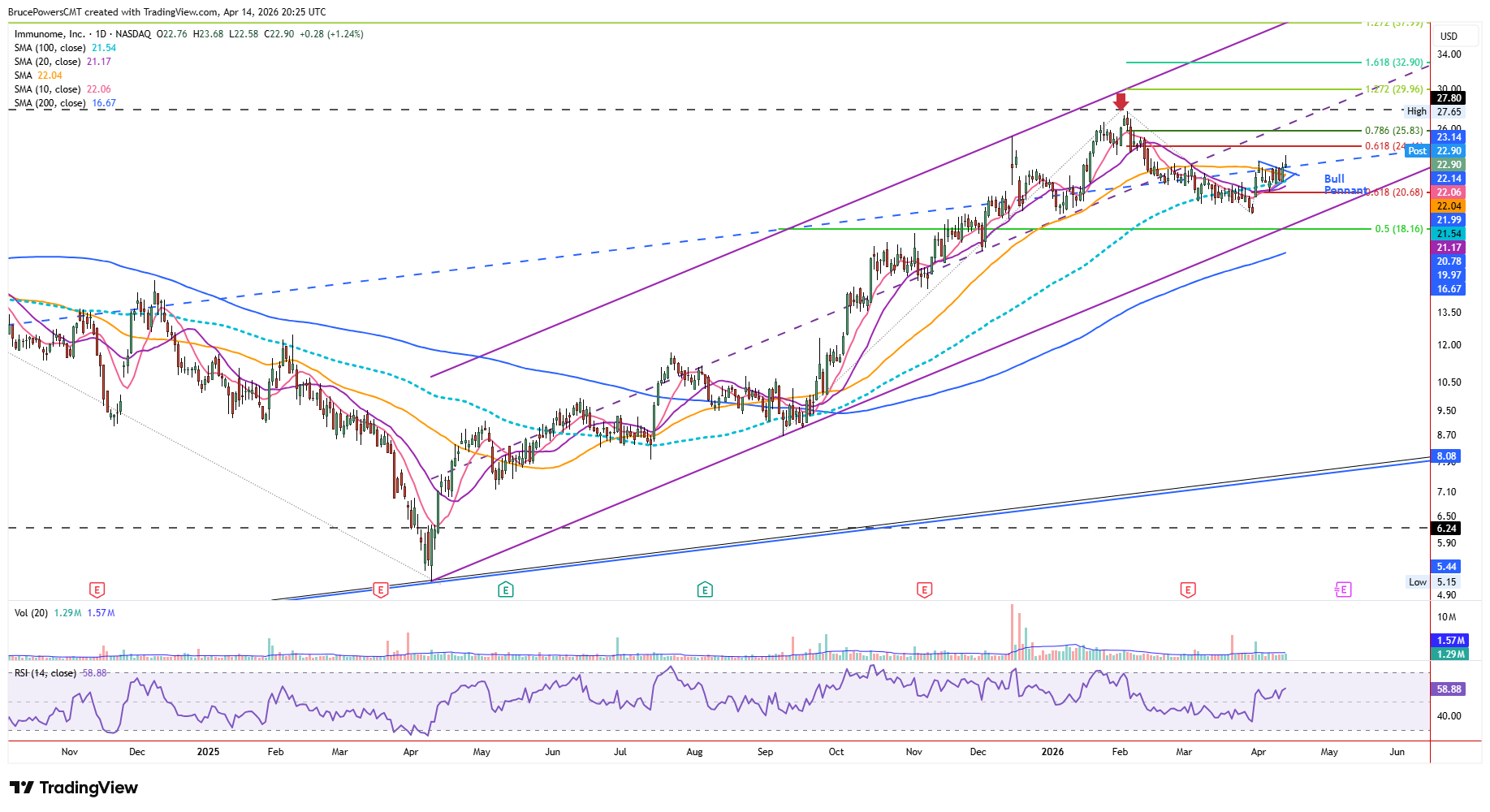Image resolution: width=1490 pixels, height=812 pixels.
Task: Click the red earnings marker before Apr 2025
Action: (x=380, y=590)
